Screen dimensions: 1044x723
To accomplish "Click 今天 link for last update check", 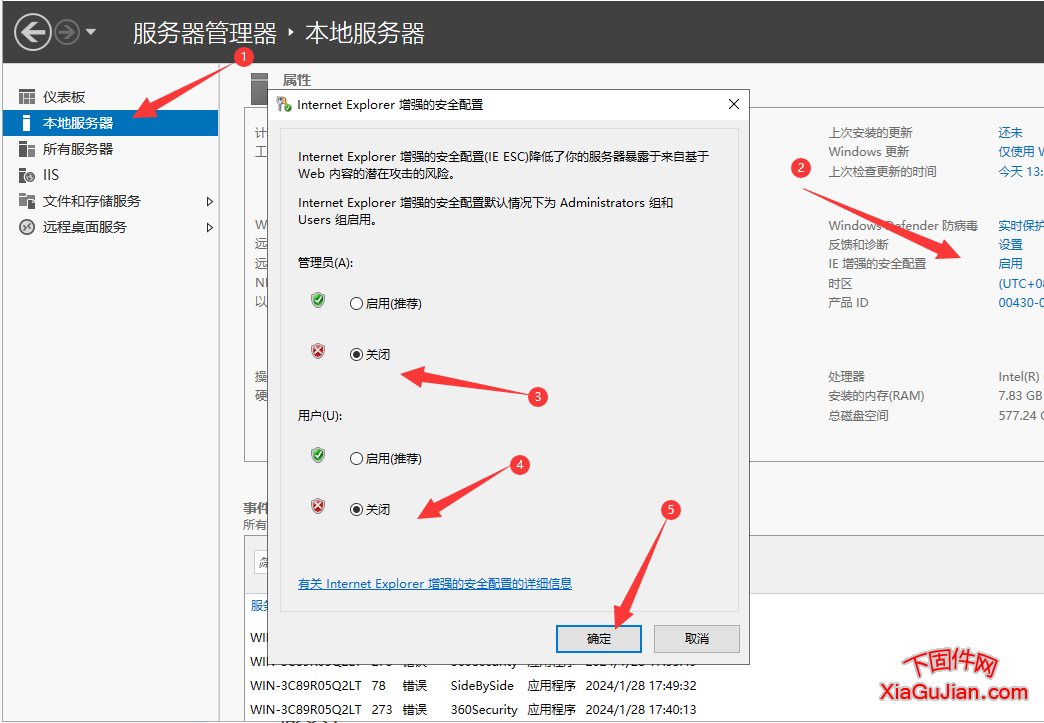I will coord(1021,172).
